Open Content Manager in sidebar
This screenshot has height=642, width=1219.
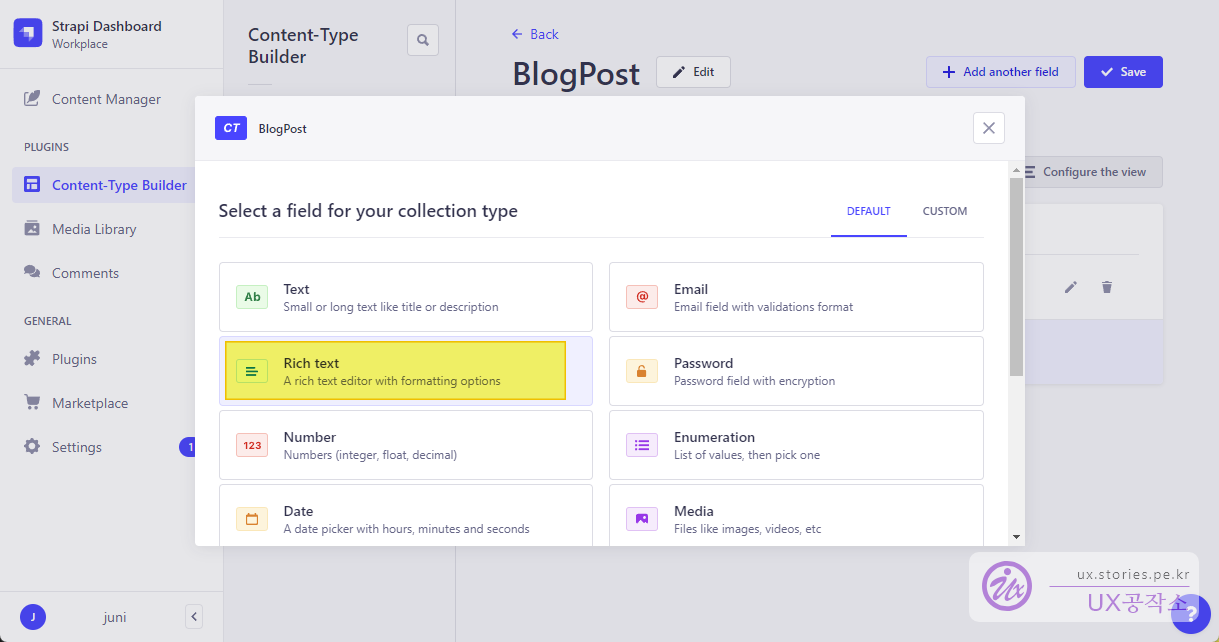pos(106,99)
